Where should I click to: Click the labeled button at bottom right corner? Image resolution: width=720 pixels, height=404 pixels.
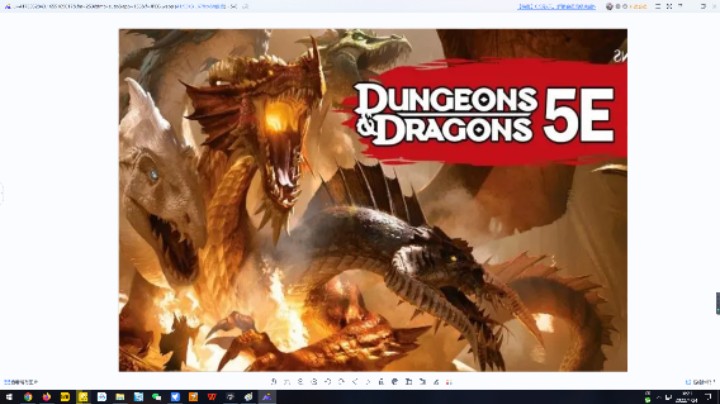(700, 382)
